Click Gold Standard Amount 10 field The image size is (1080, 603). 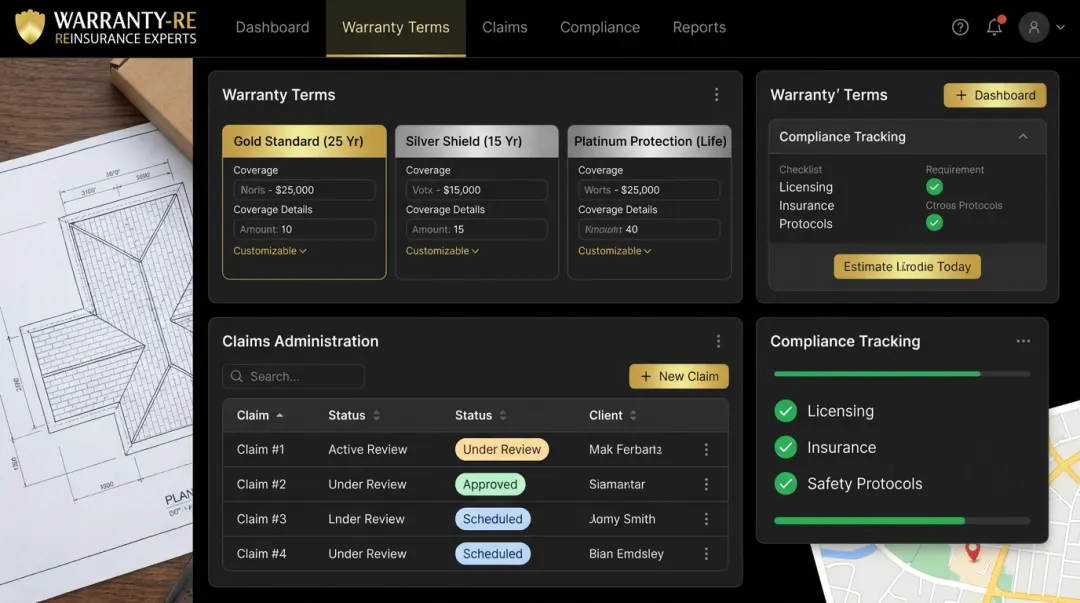304,229
